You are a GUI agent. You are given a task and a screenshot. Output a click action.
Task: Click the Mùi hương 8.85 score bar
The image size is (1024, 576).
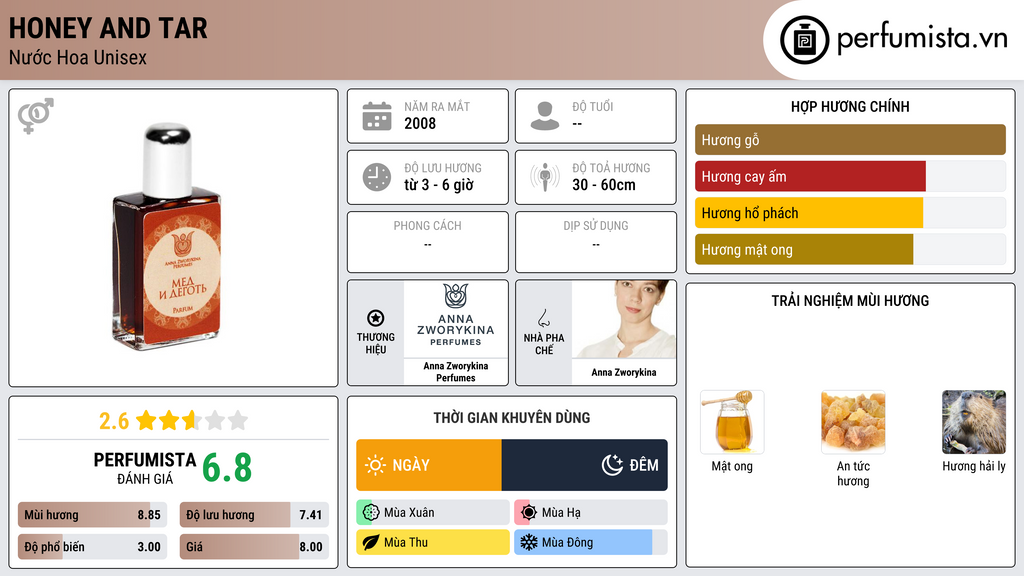tap(93, 515)
